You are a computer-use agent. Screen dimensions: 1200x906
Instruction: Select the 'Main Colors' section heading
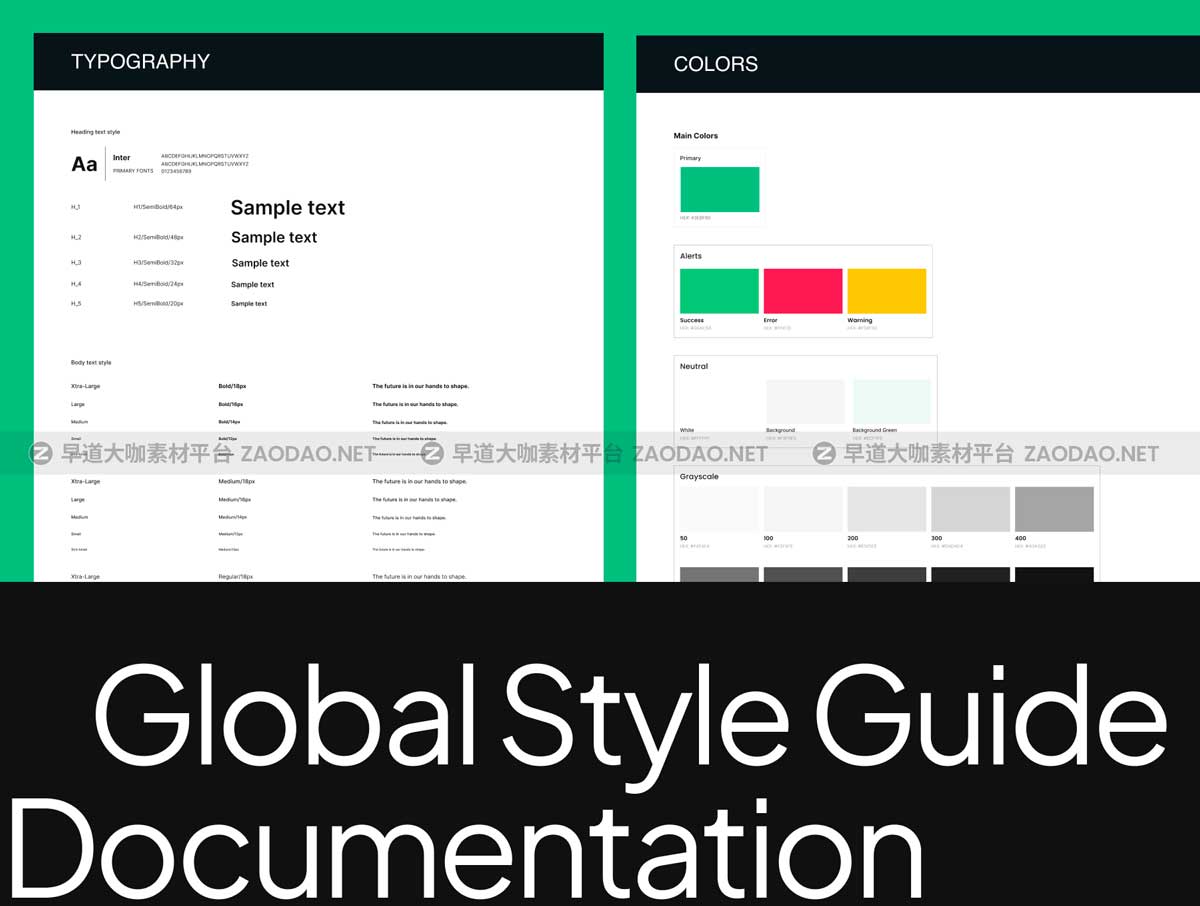pyautogui.click(x=696, y=136)
